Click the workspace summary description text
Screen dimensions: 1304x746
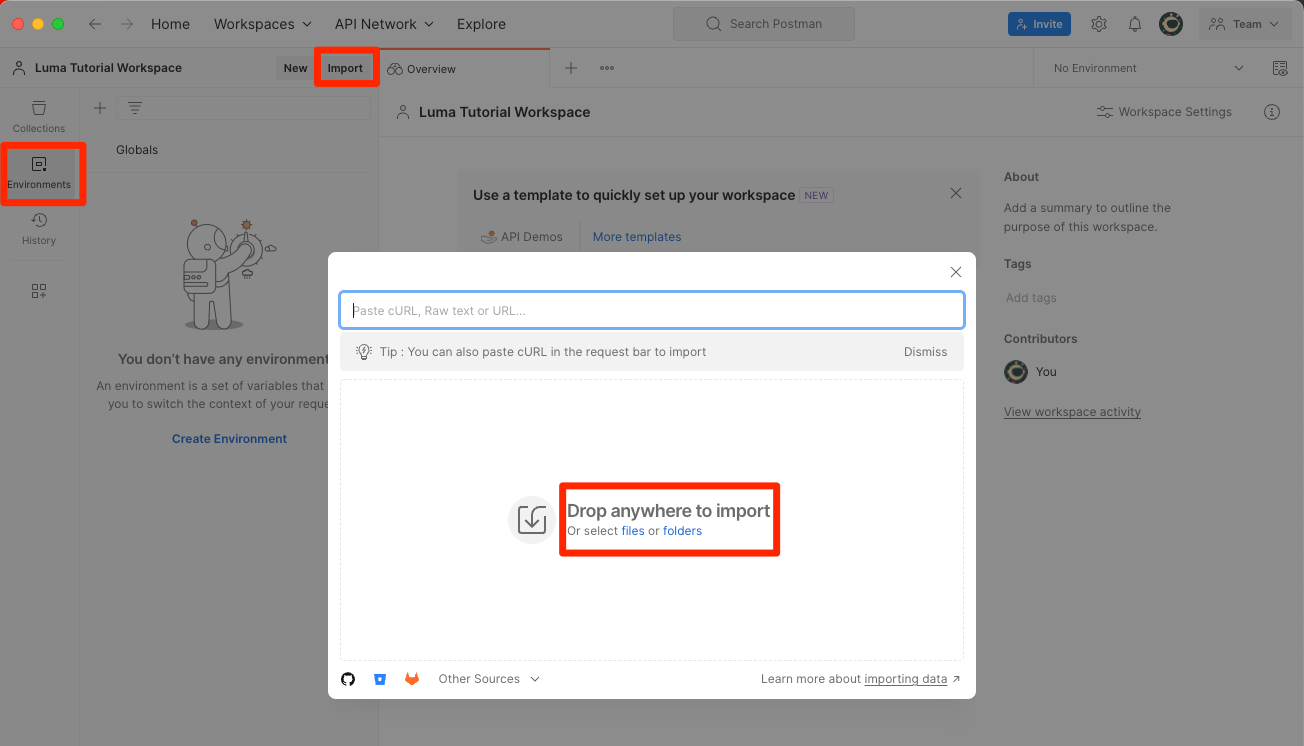tap(1087, 217)
